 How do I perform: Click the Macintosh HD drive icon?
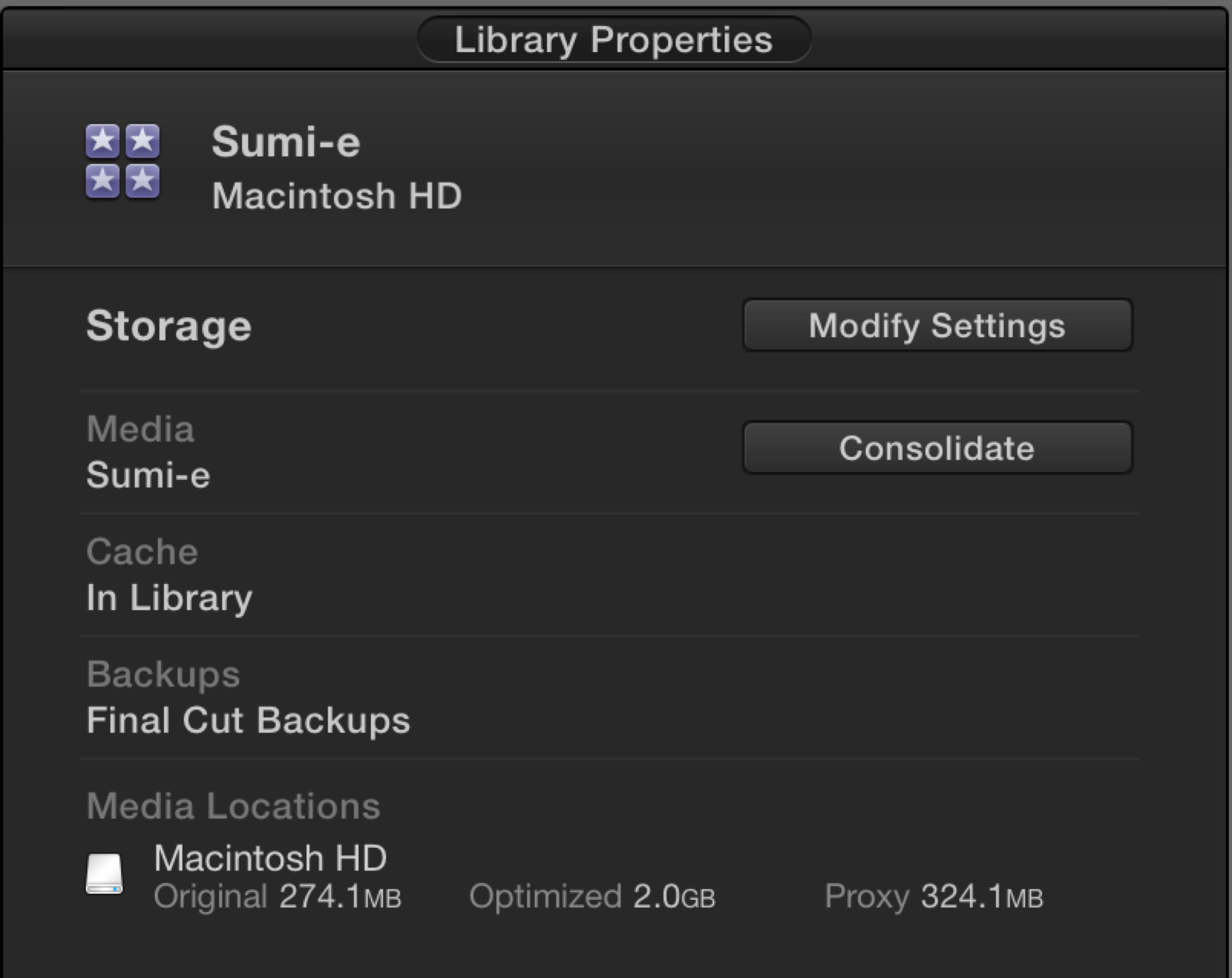104,873
